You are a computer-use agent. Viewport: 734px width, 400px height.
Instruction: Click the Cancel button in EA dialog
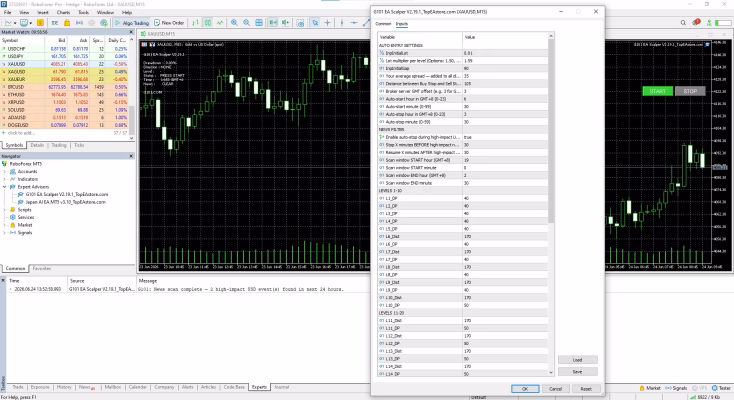point(555,389)
